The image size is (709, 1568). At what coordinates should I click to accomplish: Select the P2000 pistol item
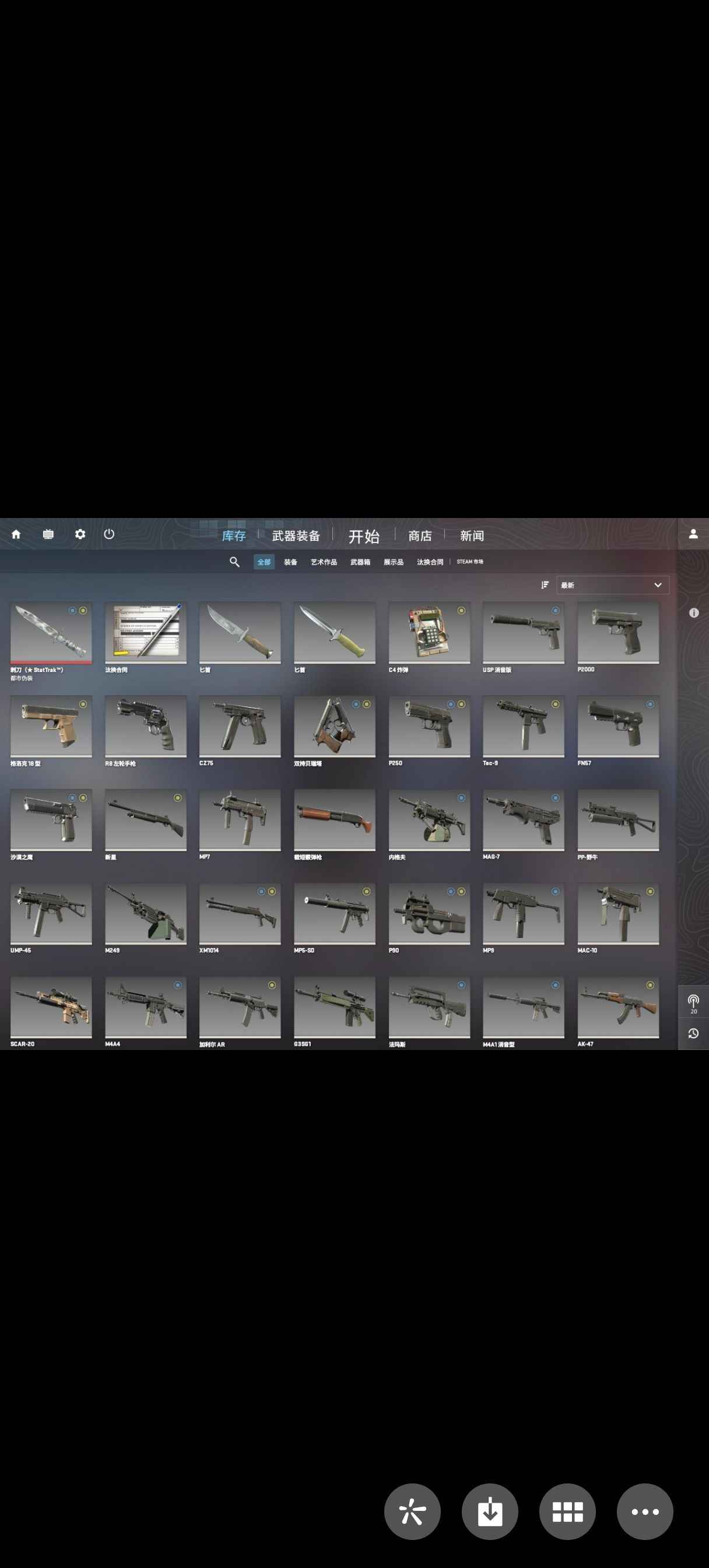618,638
